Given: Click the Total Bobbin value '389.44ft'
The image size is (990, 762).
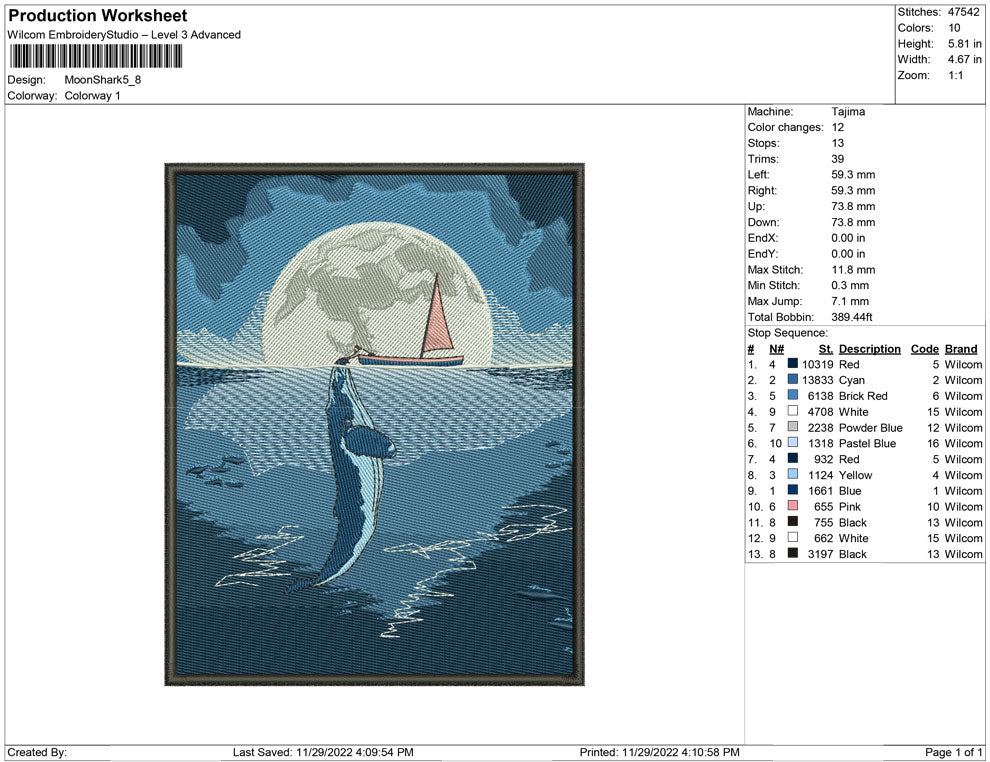Looking at the screenshot, I should (x=852, y=317).
